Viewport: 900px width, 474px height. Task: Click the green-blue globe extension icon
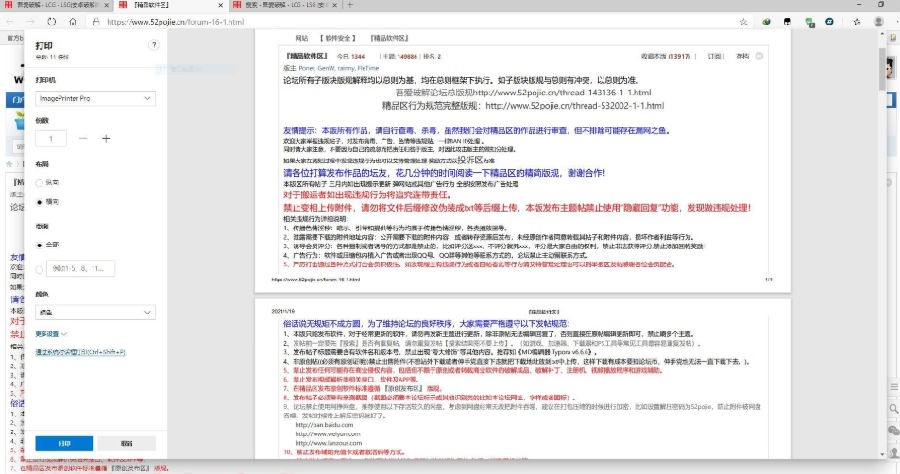[766, 22]
